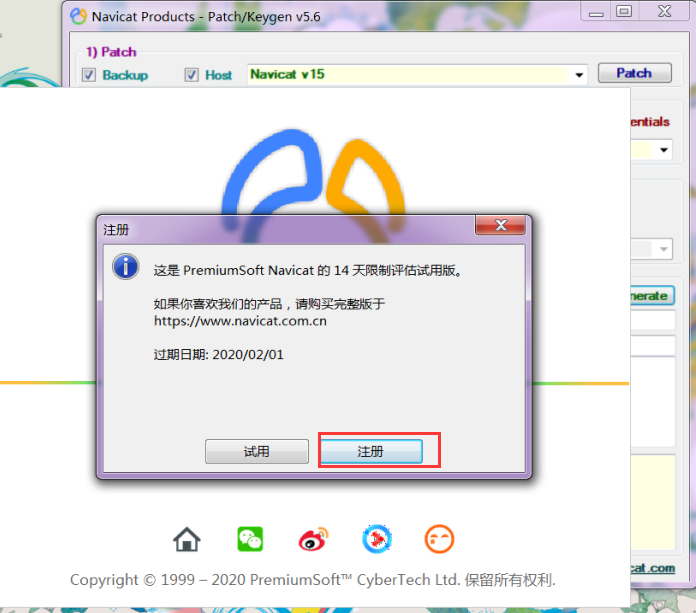
Task: Click the '1) Patch' section label
Action: point(111,52)
